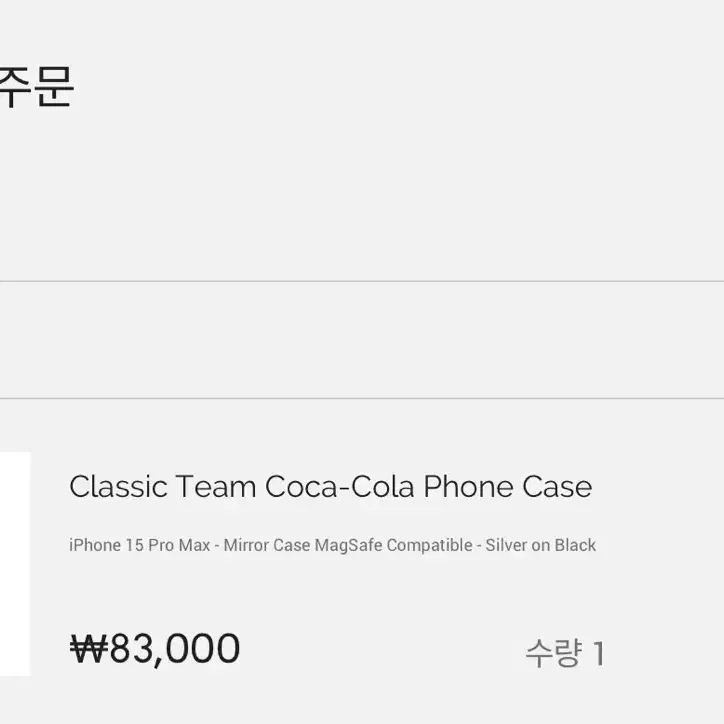This screenshot has height=724, width=724.
Task: Click the 주문 page heading
Action: coord(36,86)
